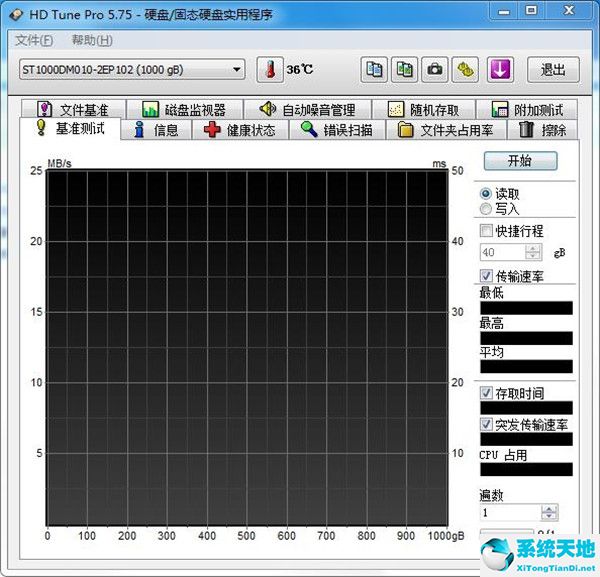Switch to the 健康状态 tab
Screen dimensions: 600x577
click(240, 130)
